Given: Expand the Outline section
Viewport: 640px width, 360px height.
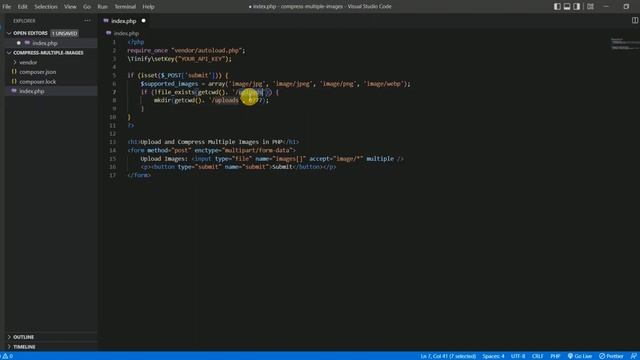Looking at the screenshot, I should click(x=23, y=337).
